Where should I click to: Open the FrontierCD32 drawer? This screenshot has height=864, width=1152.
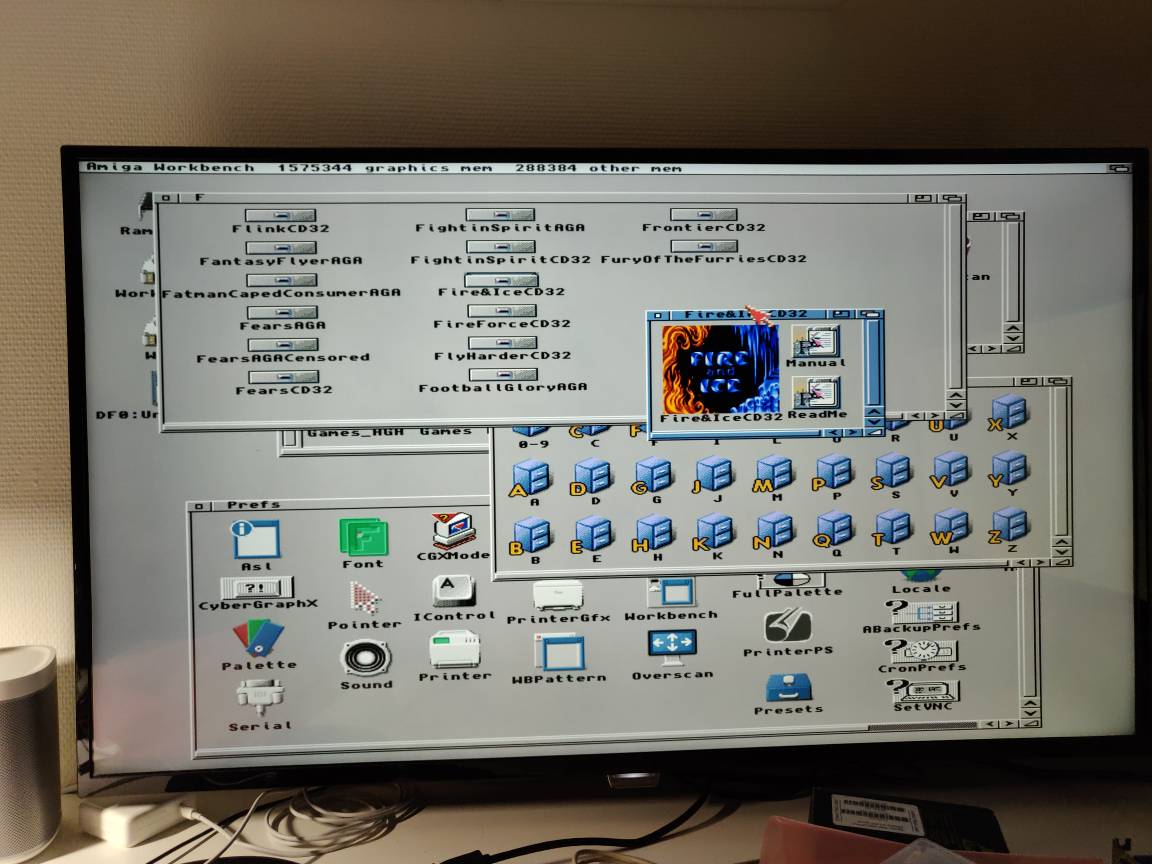coord(703,215)
